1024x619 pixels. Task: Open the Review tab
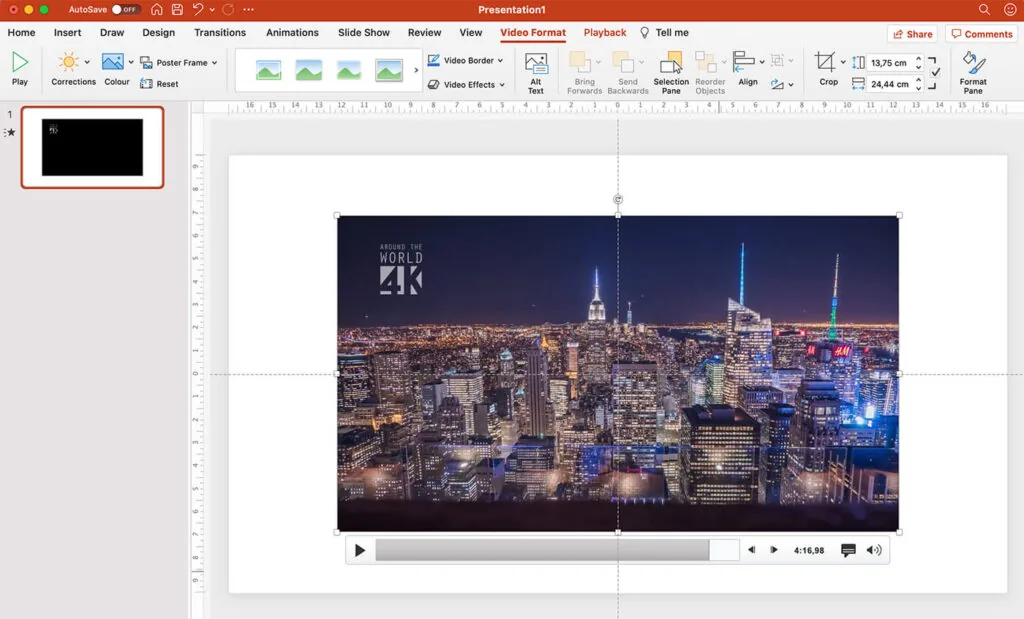coord(424,33)
